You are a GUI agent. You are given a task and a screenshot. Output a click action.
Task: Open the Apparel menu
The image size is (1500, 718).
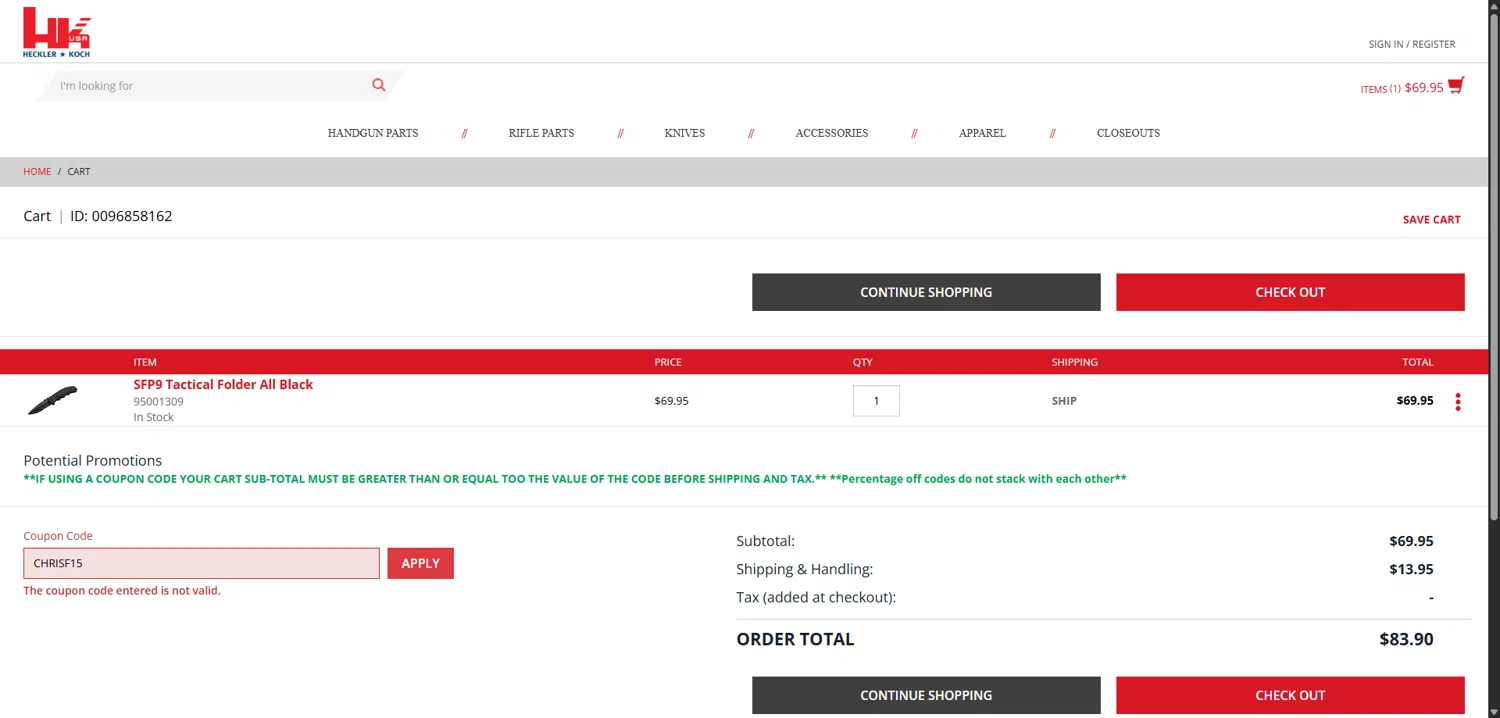pos(982,133)
